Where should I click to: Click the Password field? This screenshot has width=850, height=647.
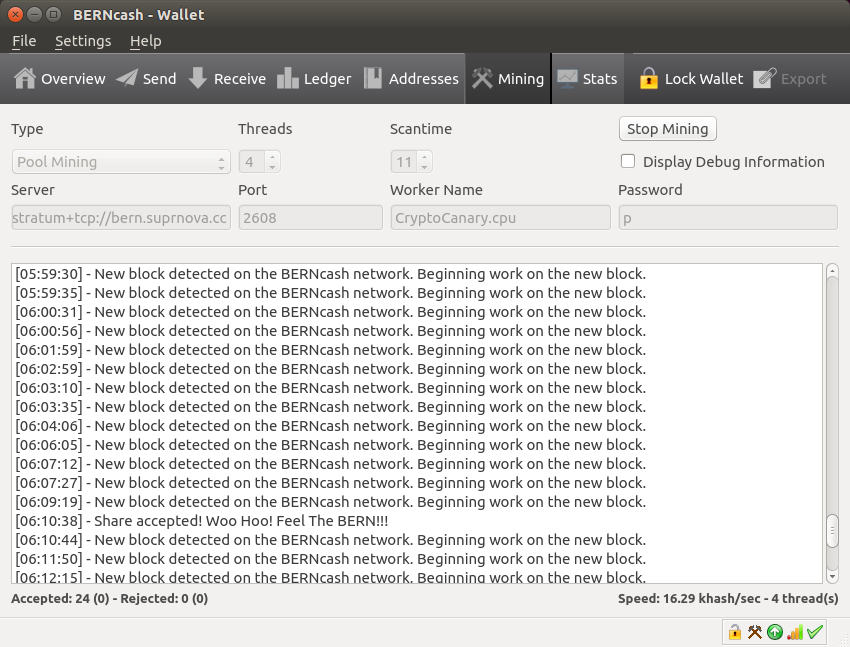click(728, 217)
